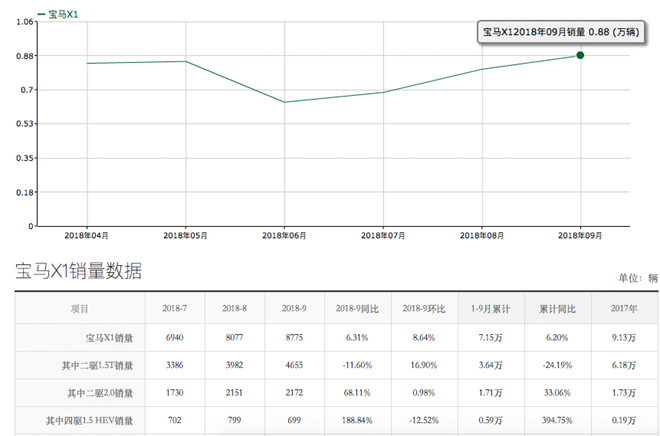Click the 2018年07月 axis label
The image size is (660, 436).
pyautogui.click(x=383, y=236)
